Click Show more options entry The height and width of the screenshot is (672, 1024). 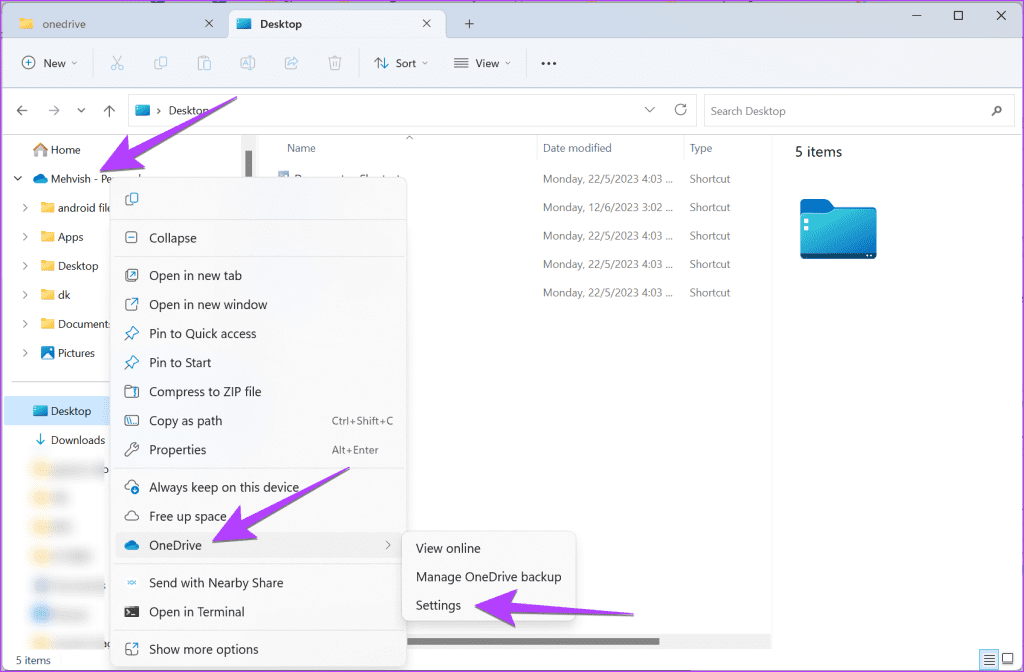click(x=203, y=649)
